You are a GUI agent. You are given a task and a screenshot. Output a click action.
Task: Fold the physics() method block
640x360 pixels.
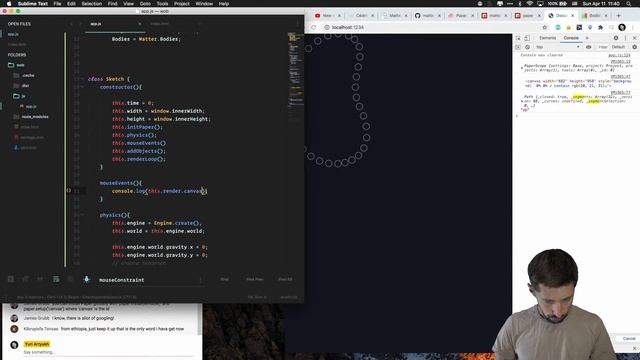(82, 215)
